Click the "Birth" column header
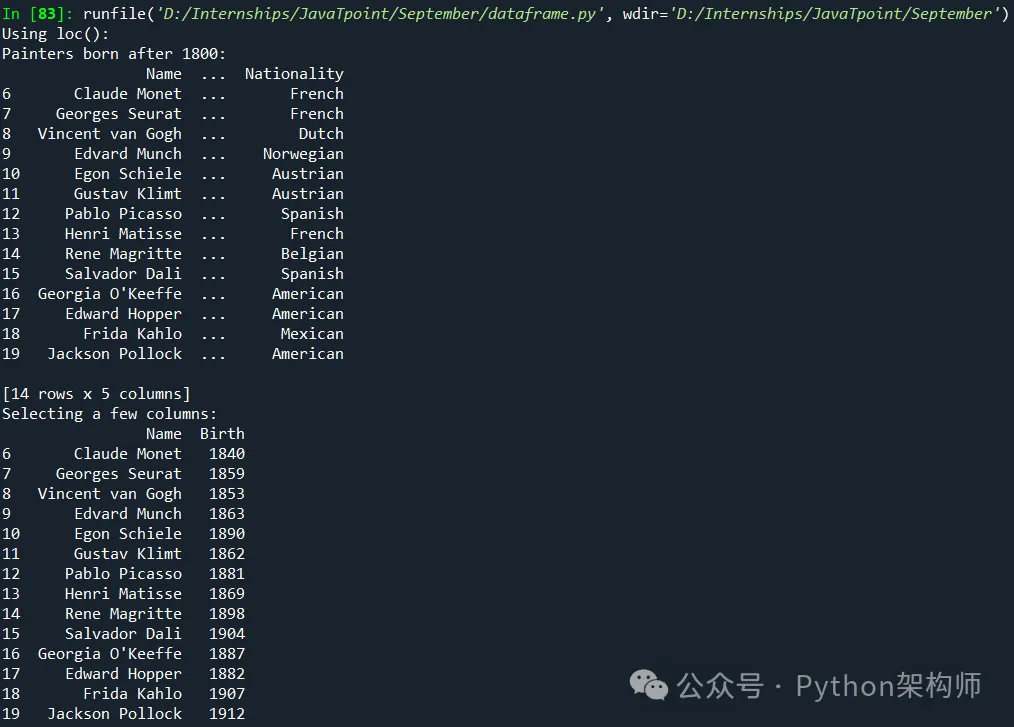This screenshot has width=1014, height=727. [222, 433]
